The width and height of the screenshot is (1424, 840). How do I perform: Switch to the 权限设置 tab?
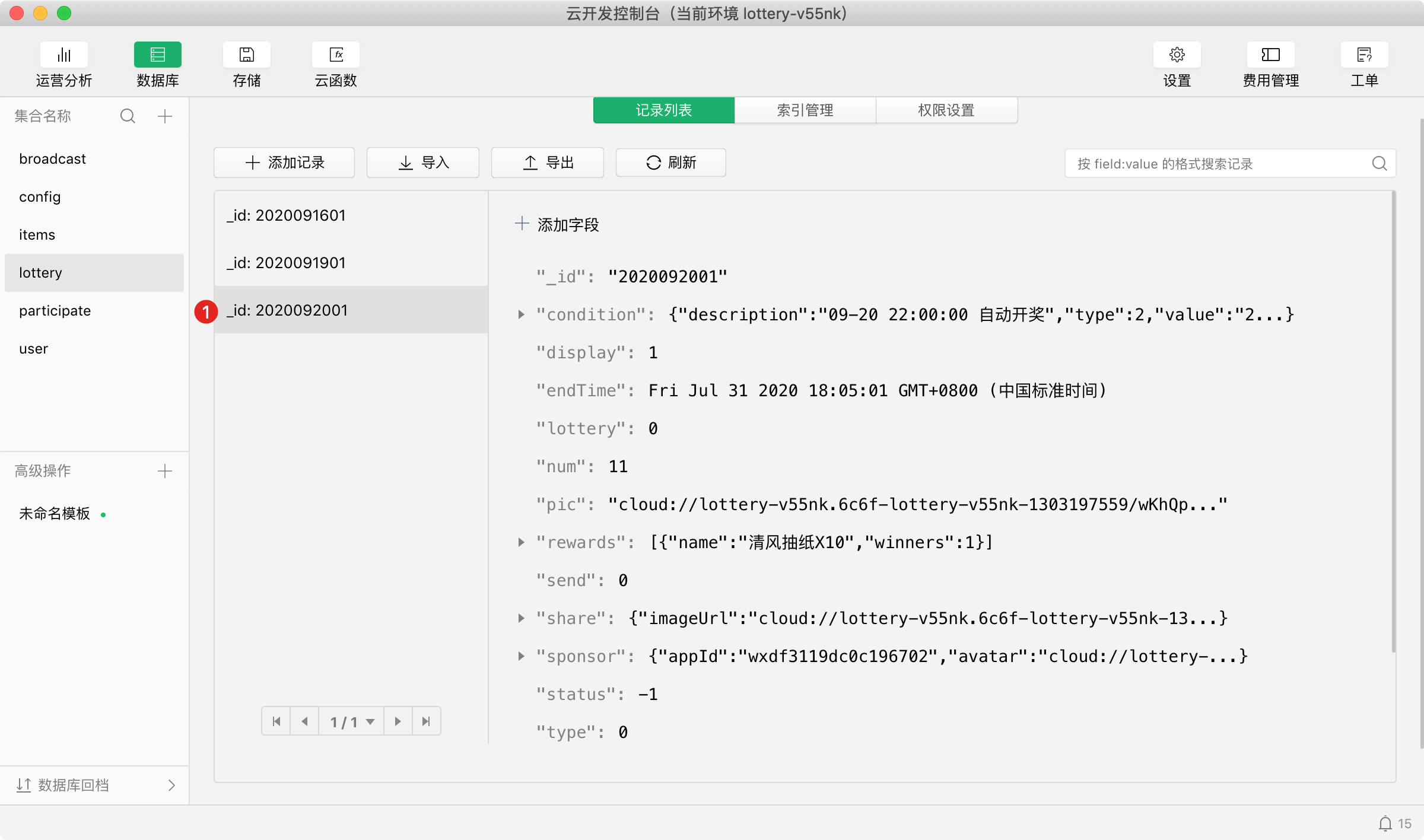point(946,110)
